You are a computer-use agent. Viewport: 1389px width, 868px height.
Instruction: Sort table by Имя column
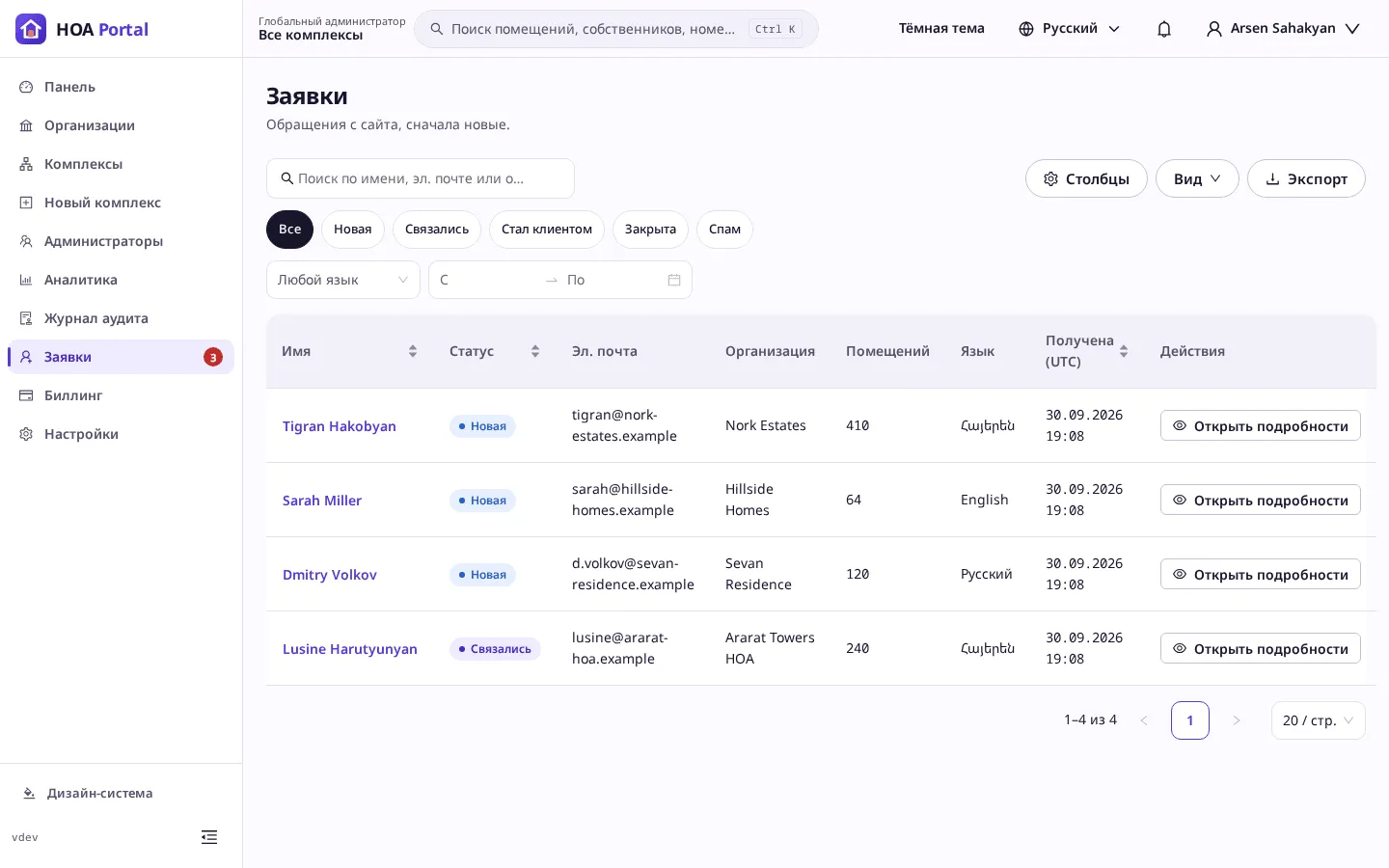[x=349, y=351]
